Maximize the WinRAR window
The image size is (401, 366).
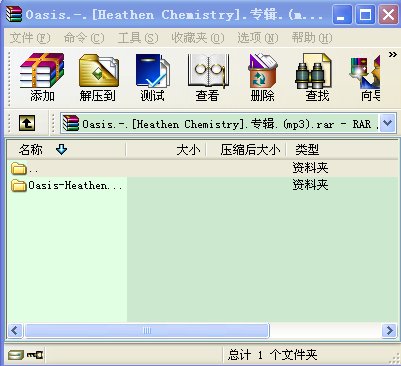click(x=365, y=15)
